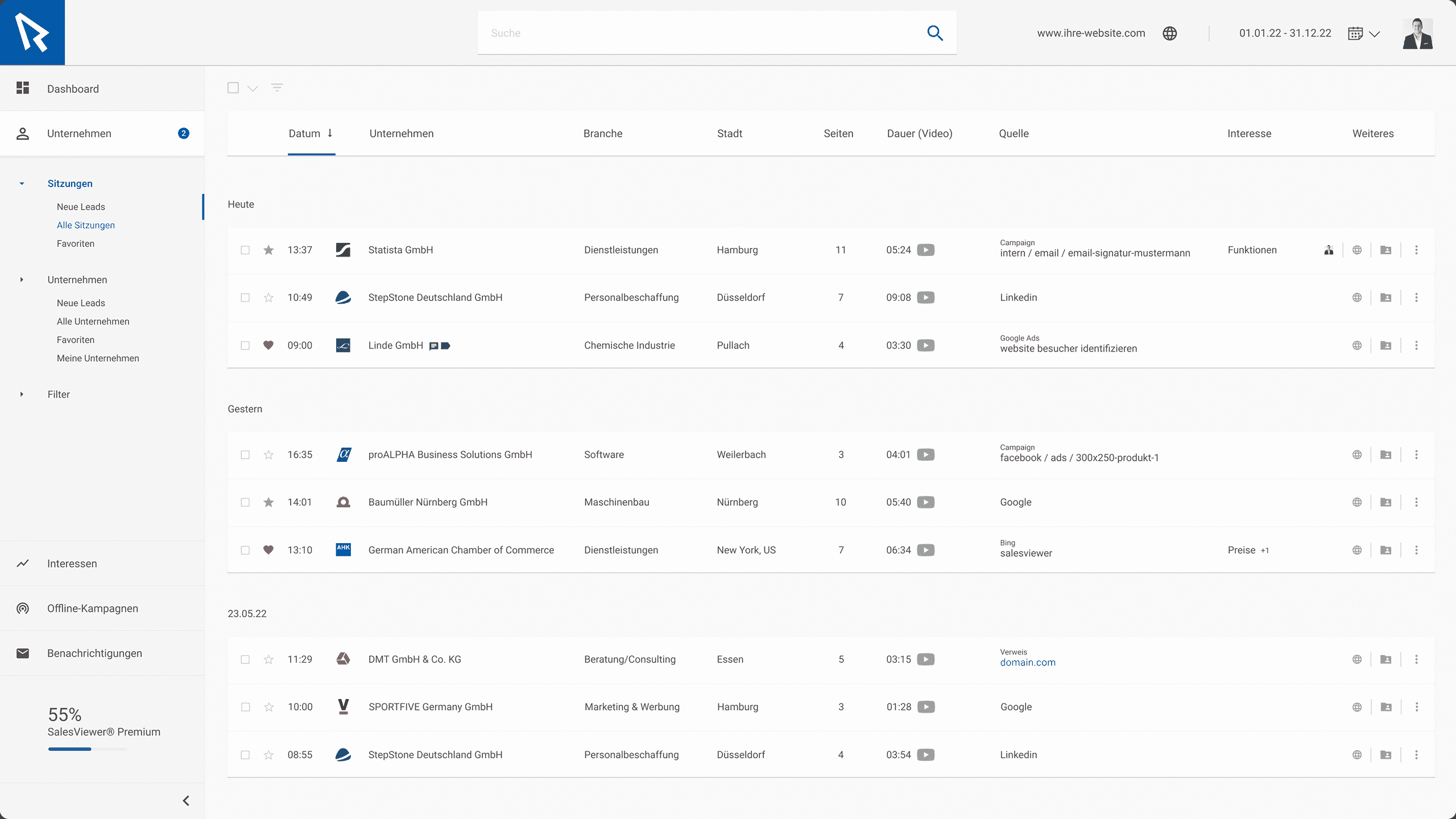The width and height of the screenshot is (1456, 819).
Task: Collapse the Sitzungen tree section
Action: [22, 184]
